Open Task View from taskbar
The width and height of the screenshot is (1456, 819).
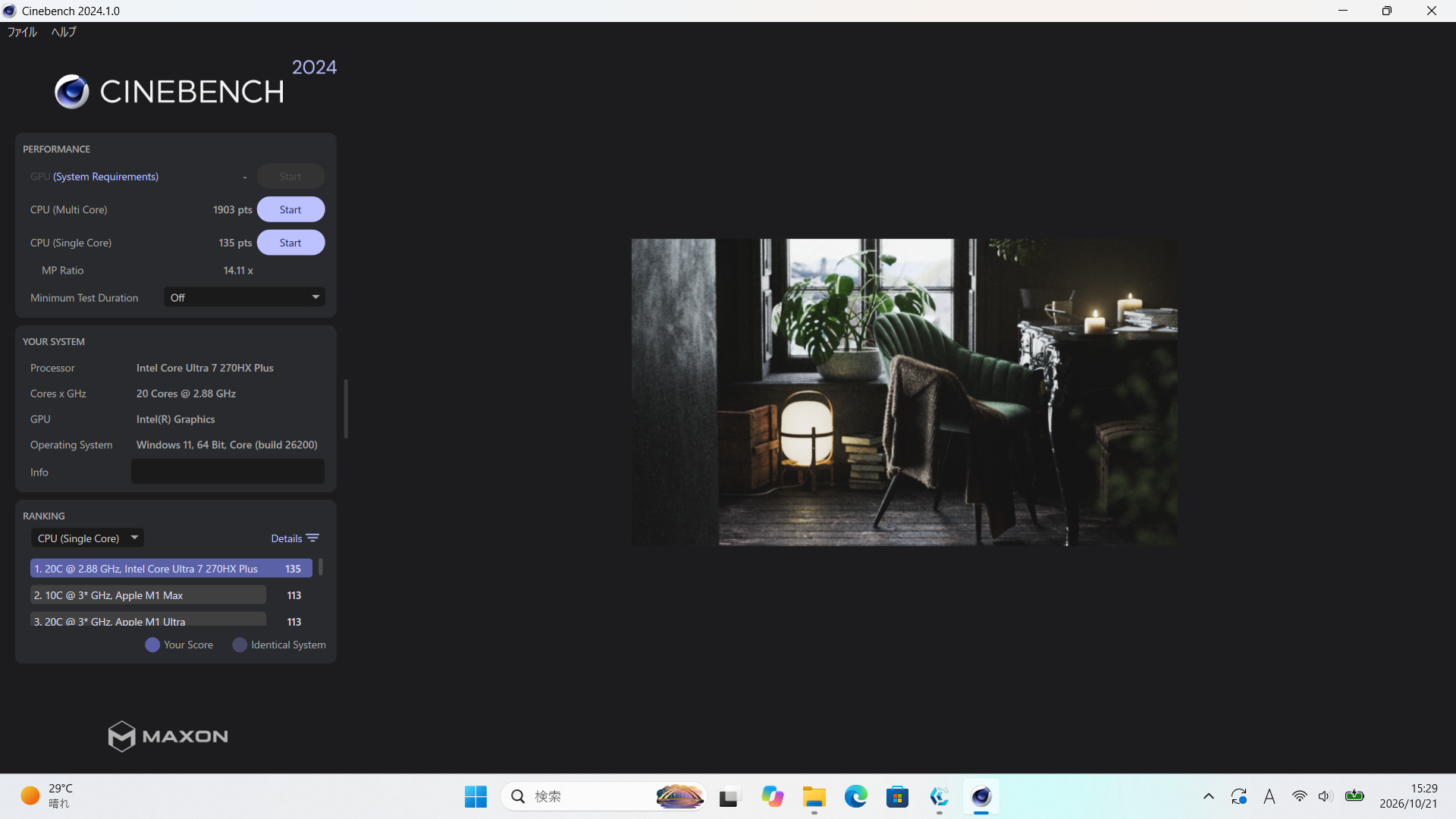(x=729, y=796)
